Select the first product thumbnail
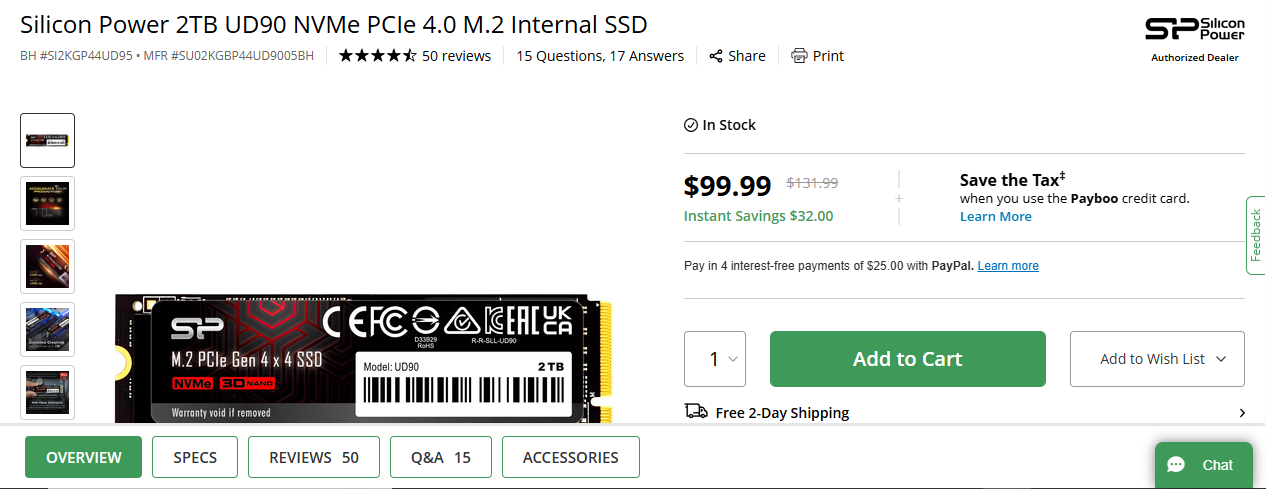Screen dimensions: 1266x489 click(x=48, y=140)
